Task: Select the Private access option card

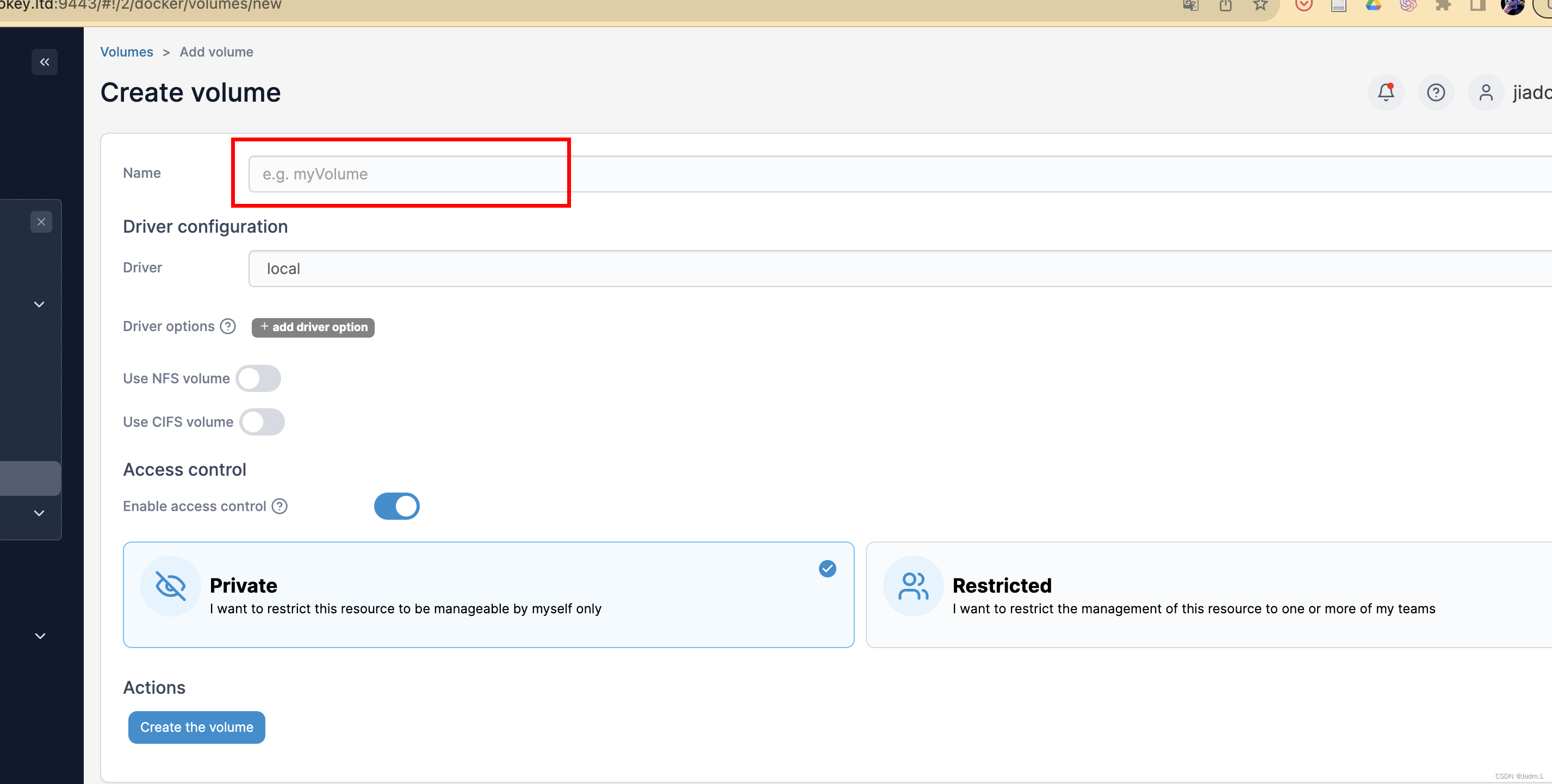Action: pos(488,595)
